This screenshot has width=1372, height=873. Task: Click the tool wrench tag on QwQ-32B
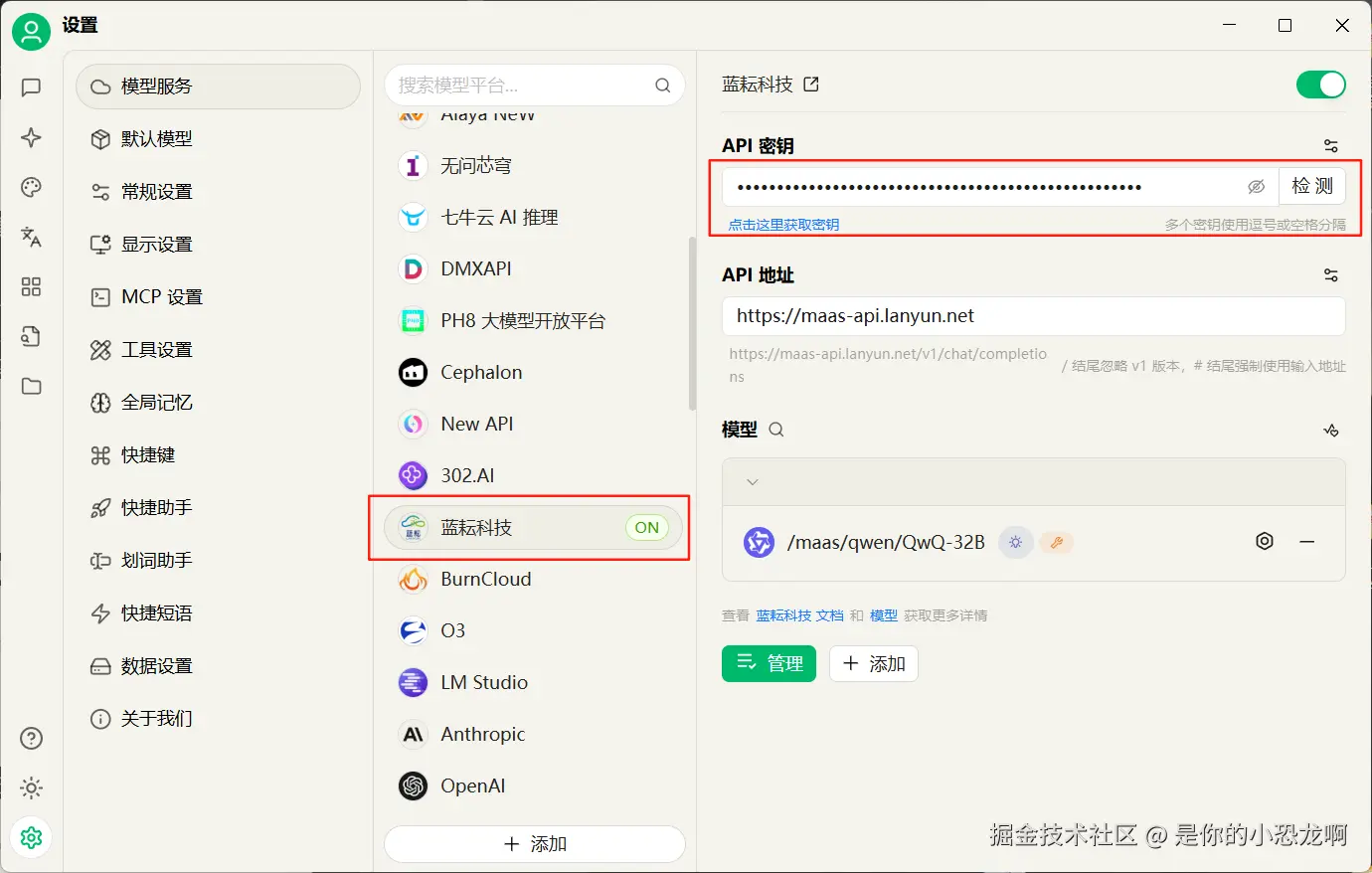(x=1057, y=542)
